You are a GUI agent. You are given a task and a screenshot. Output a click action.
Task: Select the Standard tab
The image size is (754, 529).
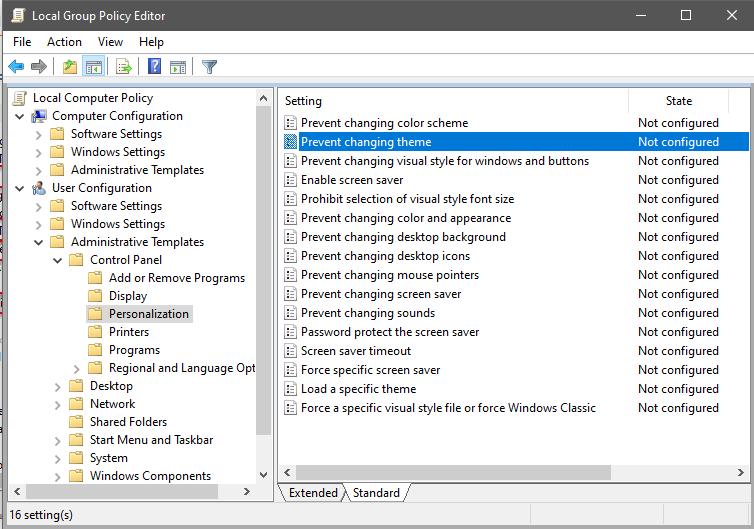coord(376,493)
